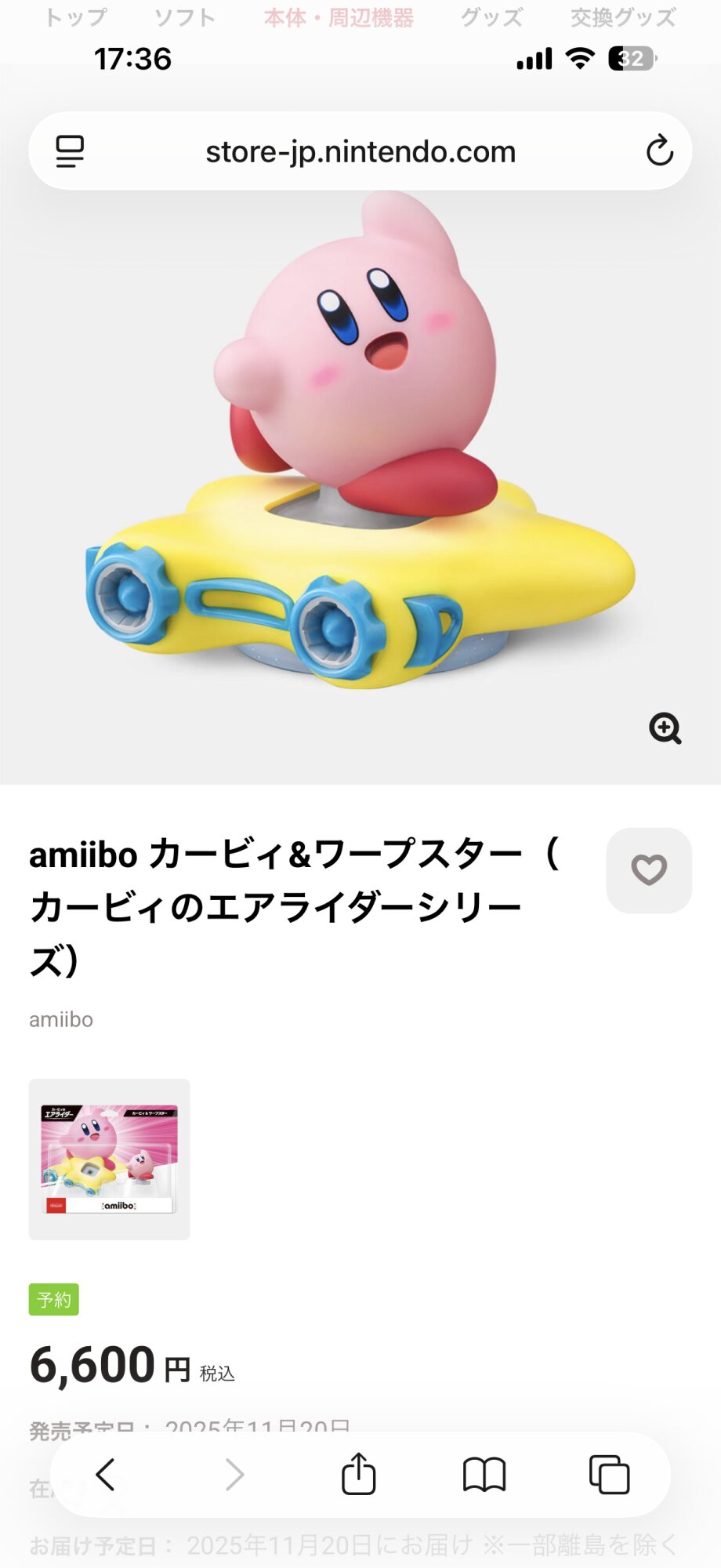Tap the page reader menu icon in address bar
Image resolution: width=721 pixels, height=1568 pixels.
(70, 151)
